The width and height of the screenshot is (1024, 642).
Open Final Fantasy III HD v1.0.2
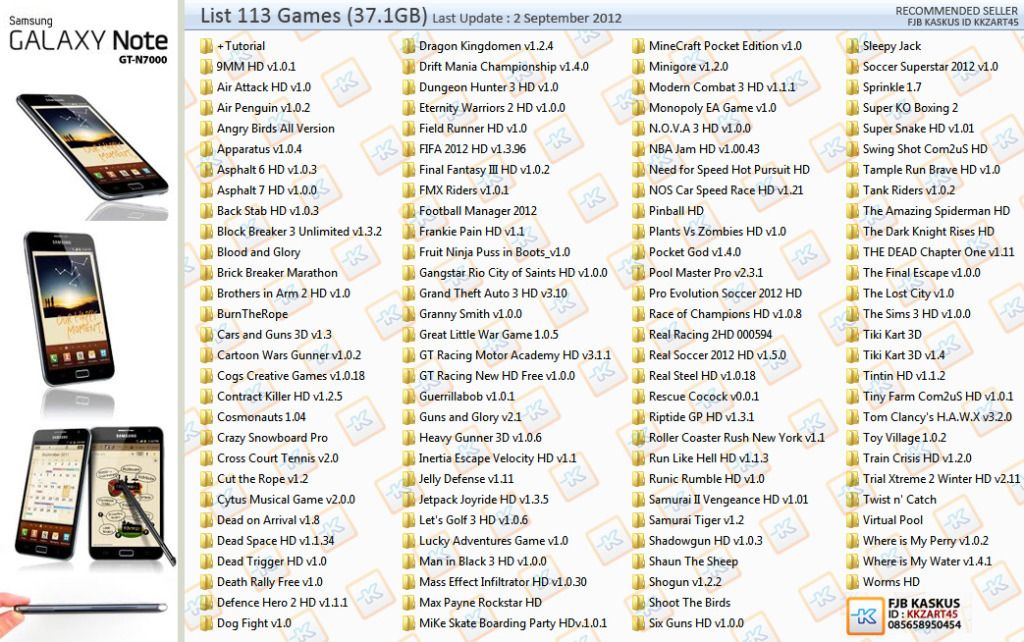pyautogui.click(x=485, y=170)
